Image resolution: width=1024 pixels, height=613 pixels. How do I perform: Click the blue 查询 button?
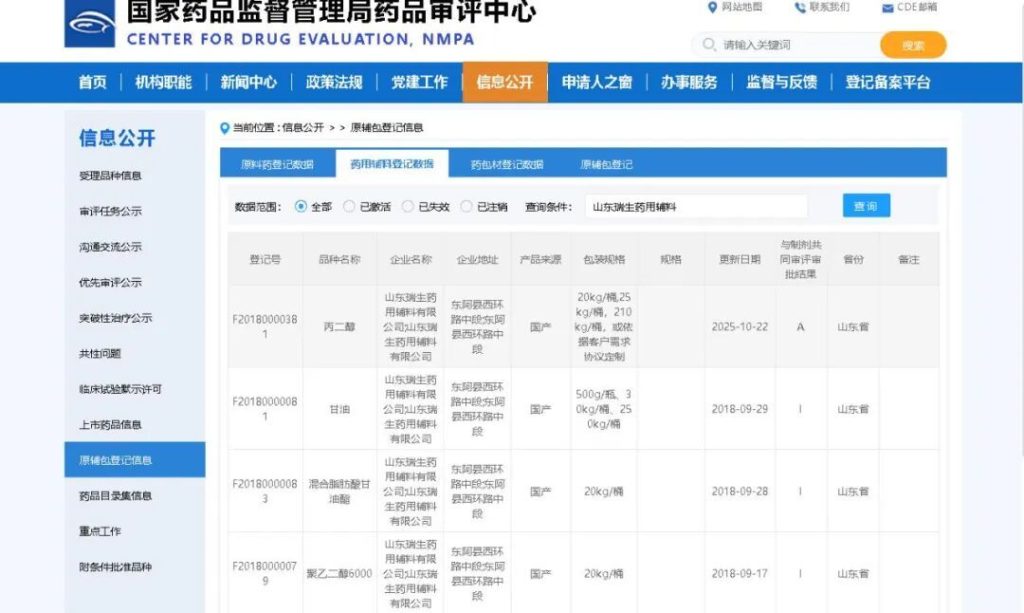(866, 206)
